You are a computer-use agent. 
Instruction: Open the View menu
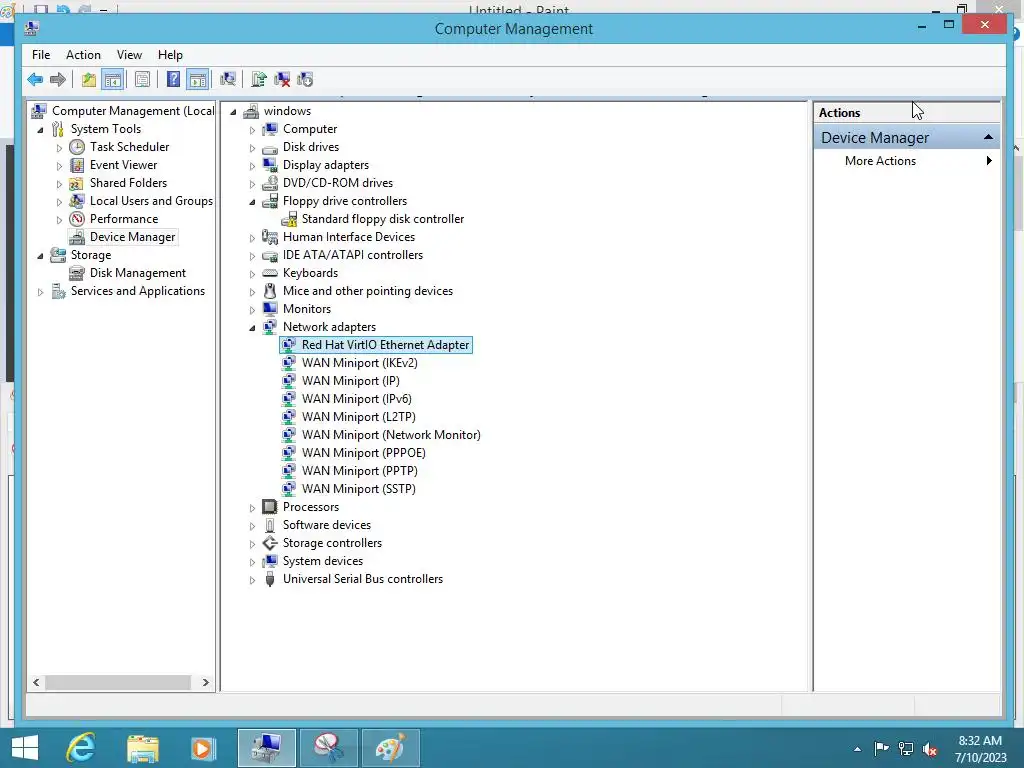pyautogui.click(x=129, y=55)
